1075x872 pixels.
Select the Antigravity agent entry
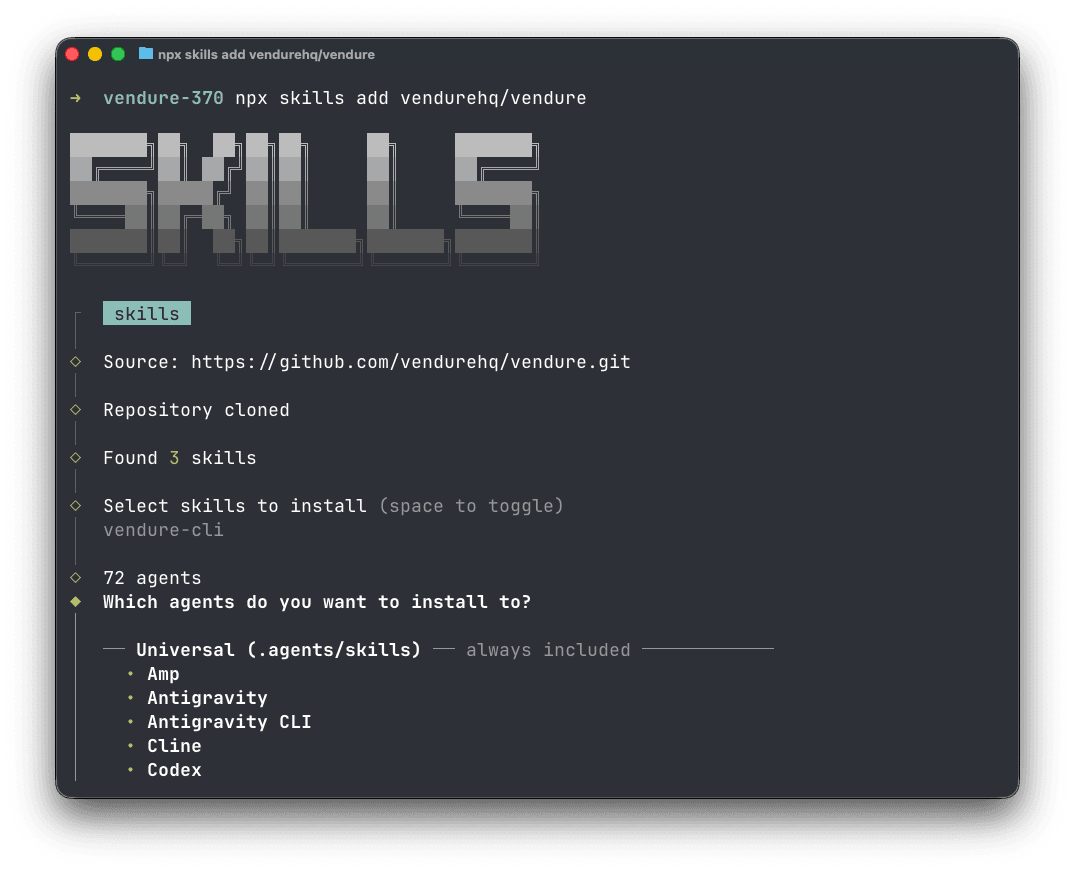coord(207,698)
